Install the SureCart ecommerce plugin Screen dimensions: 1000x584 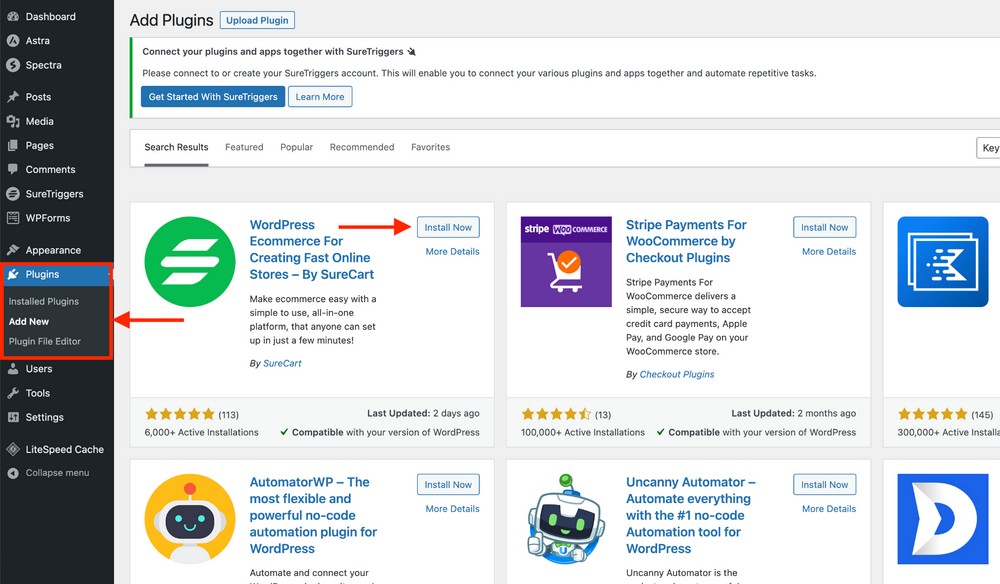pyautogui.click(x=448, y=227)
